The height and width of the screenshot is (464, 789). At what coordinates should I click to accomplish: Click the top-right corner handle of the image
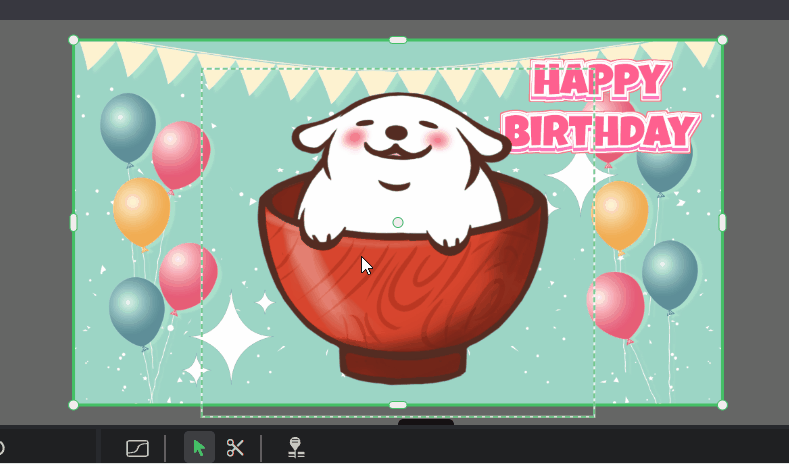coord(722,40)
